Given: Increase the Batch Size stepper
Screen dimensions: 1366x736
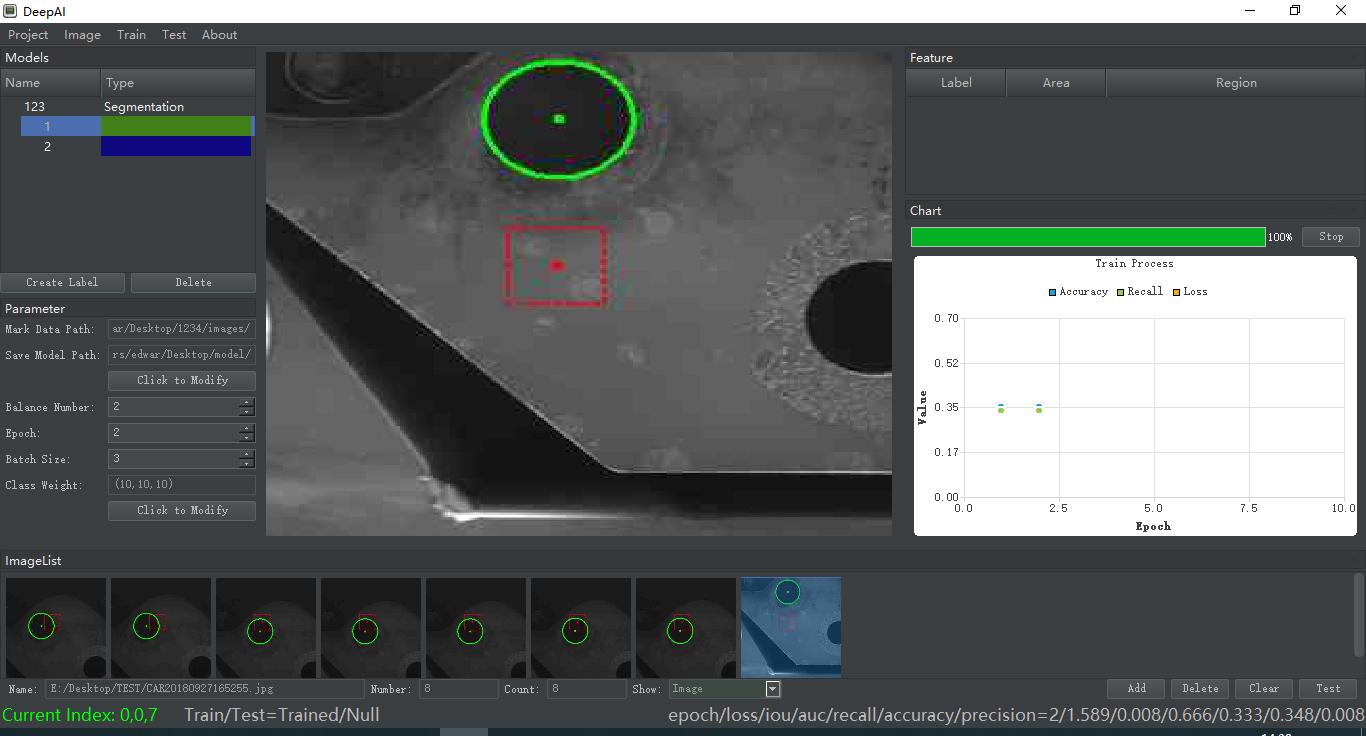Looking at the screenshot, I should click(247, 455).
